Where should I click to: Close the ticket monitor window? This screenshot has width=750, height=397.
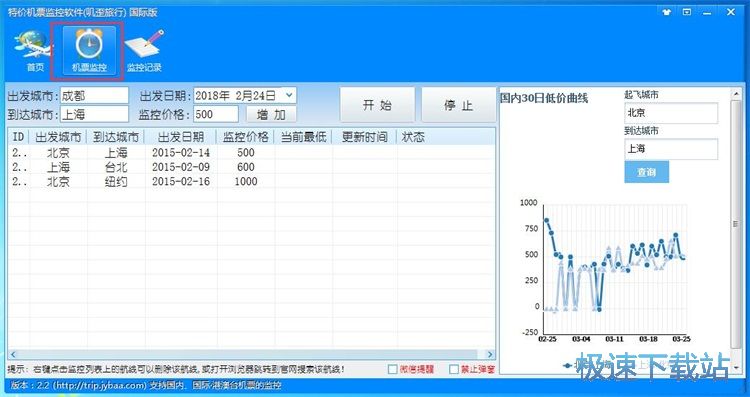coord(731,12)
